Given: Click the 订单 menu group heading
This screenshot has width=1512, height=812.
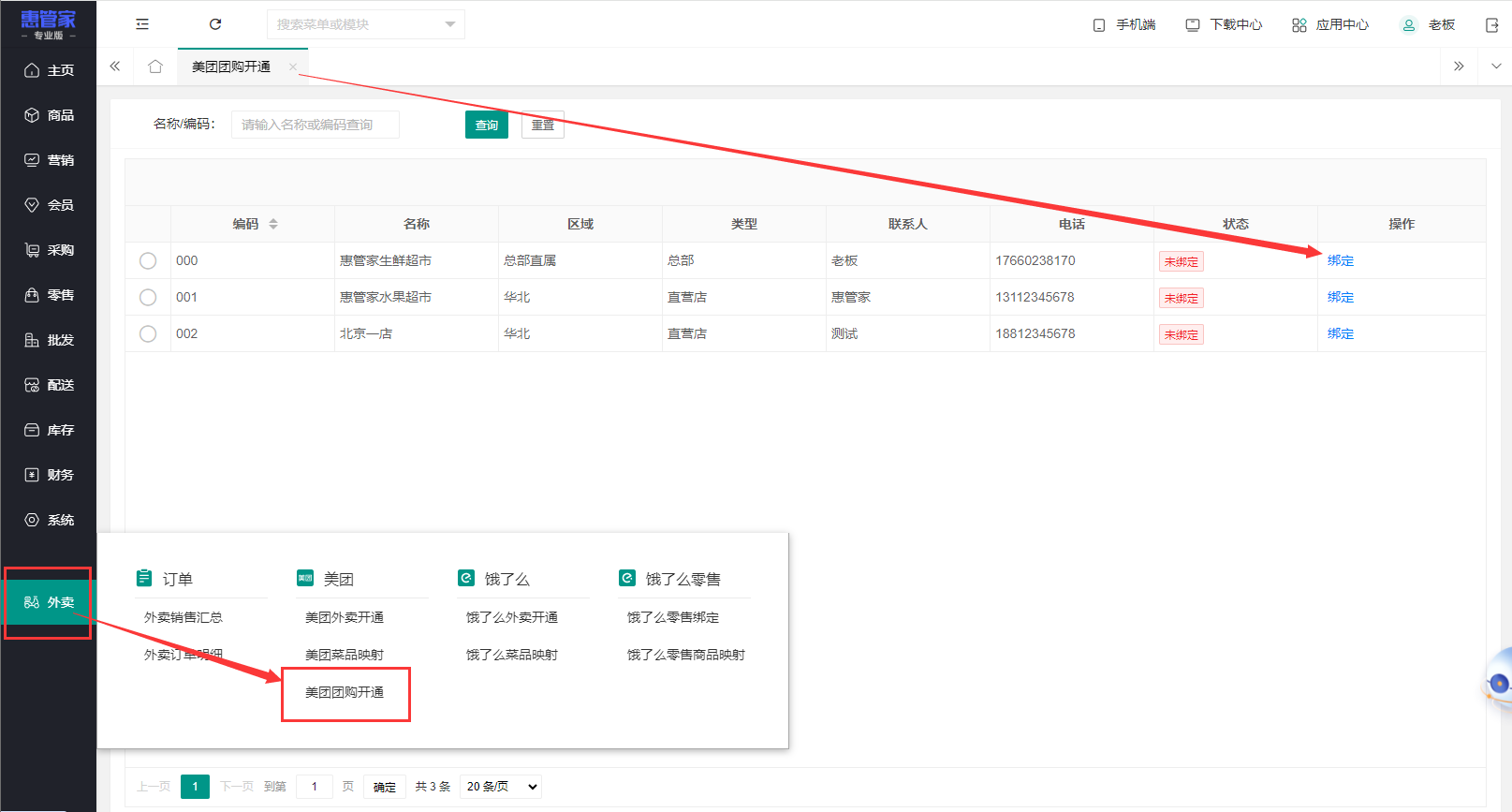Looking at the screenshot, I should pos(165,579).
